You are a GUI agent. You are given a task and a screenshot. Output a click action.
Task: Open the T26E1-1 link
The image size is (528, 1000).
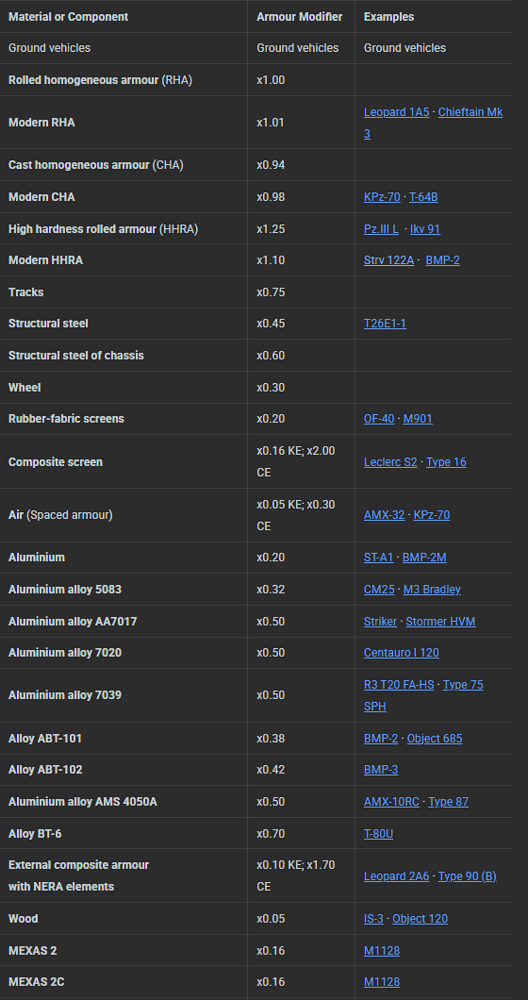[385, 323]
